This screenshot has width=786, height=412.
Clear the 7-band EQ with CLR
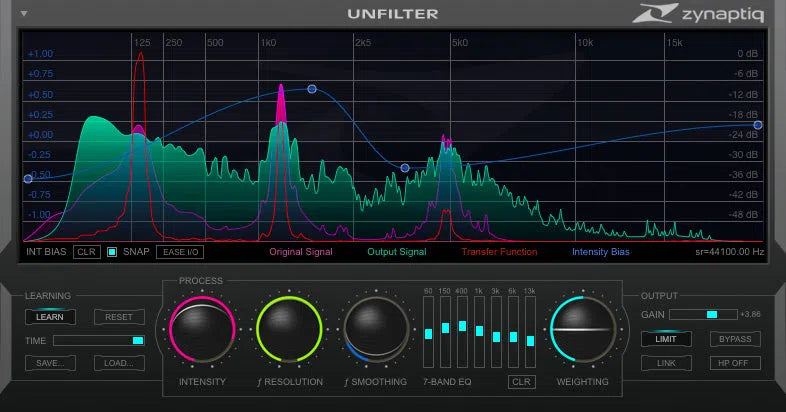pos(521,382)
